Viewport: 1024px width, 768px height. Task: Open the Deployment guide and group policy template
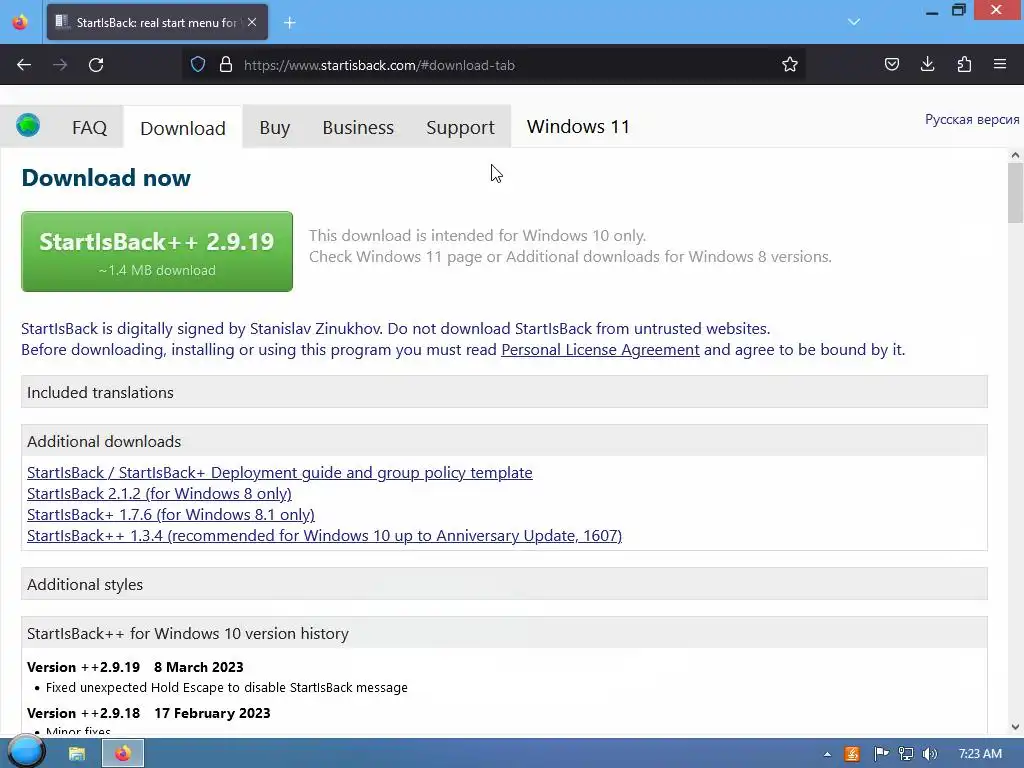pyautogui.click(x=280, y=473)
